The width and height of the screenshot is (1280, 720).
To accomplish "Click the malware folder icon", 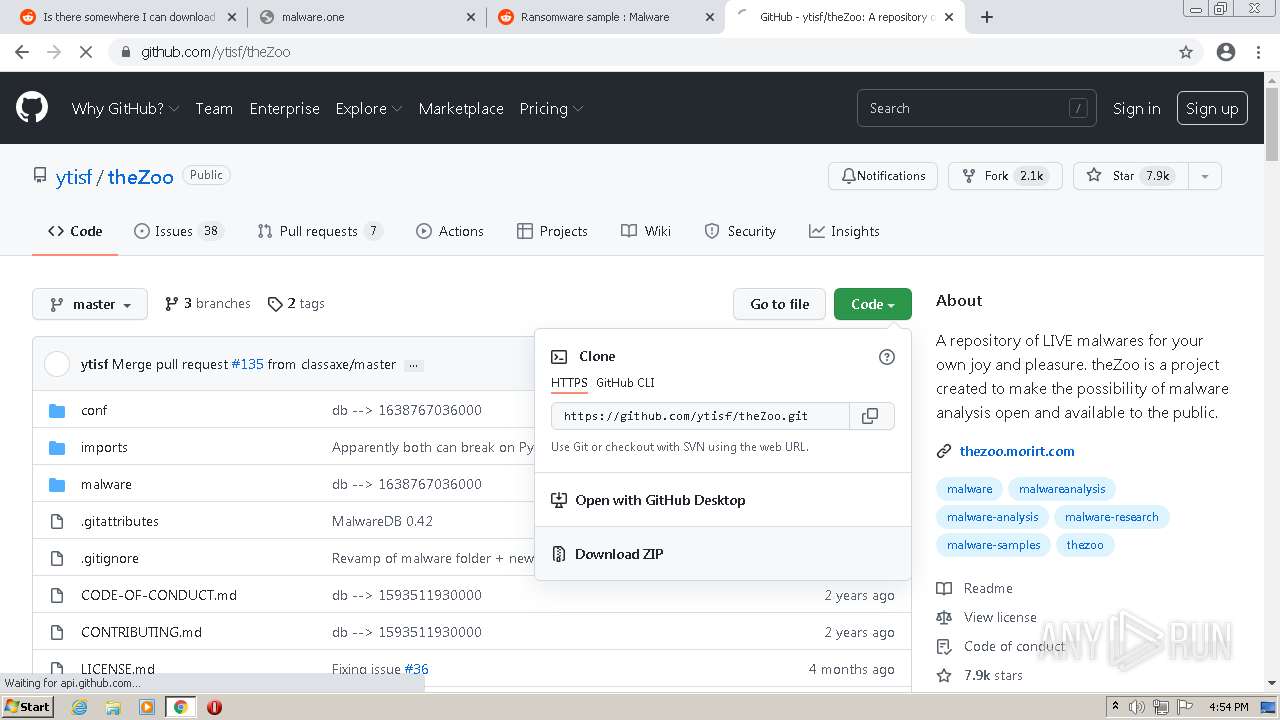I will click(57, 485).
